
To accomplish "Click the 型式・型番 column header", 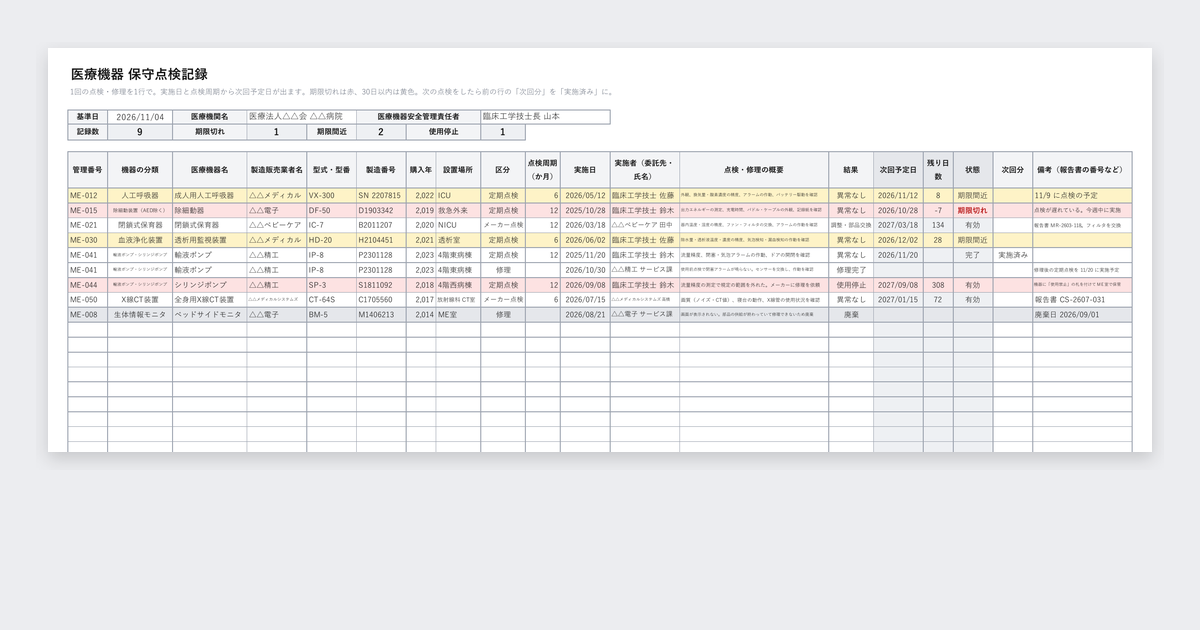I will [x=332, y=170].
